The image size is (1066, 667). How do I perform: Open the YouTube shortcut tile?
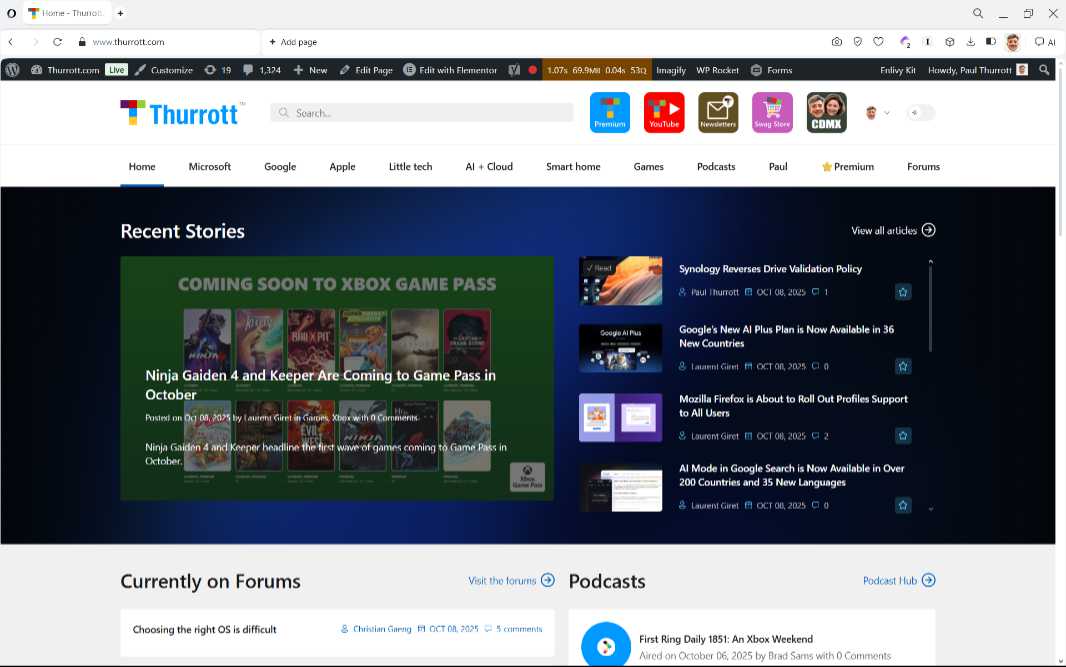663,112
